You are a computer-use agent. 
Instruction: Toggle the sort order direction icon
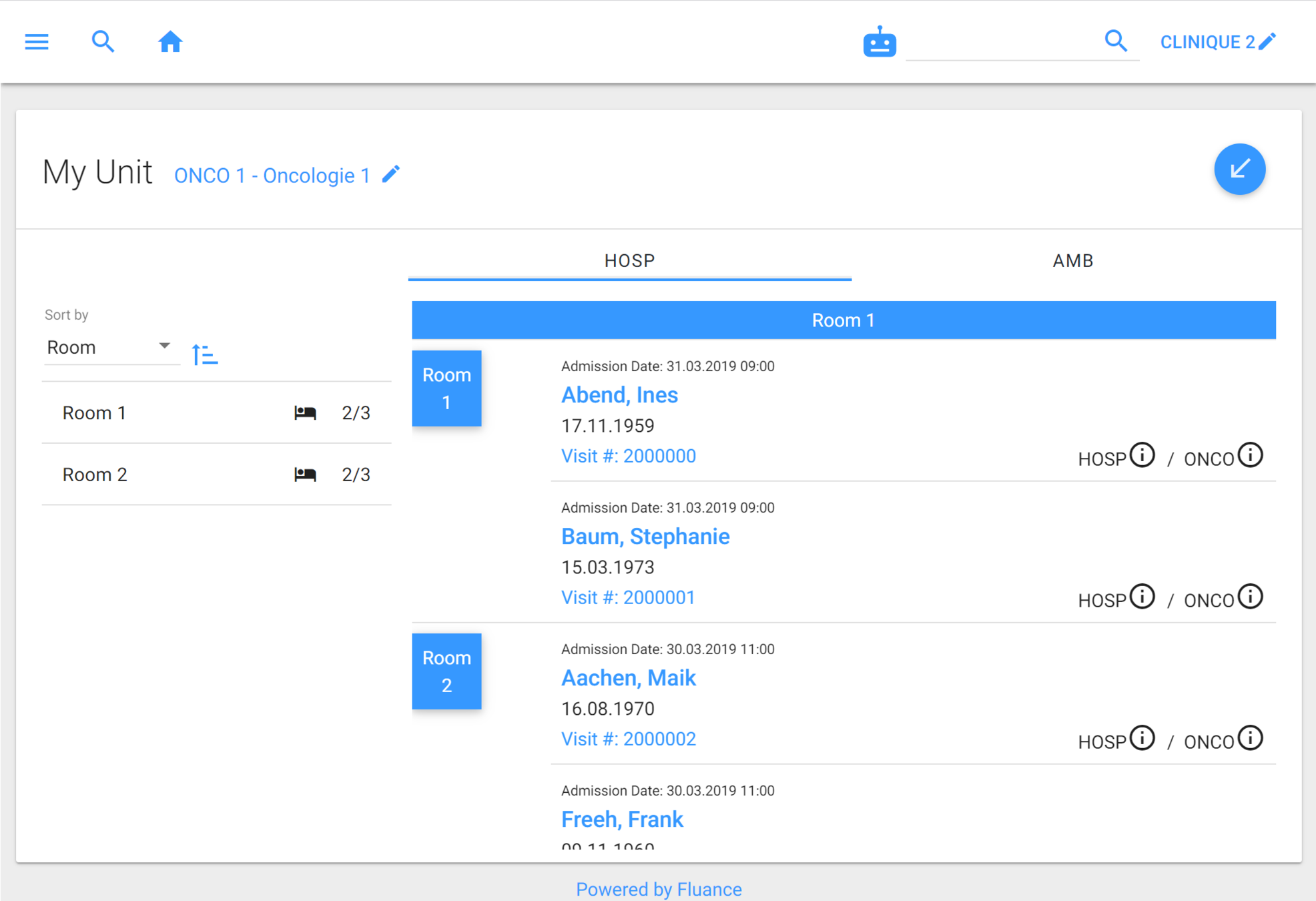tap(204, 354)
